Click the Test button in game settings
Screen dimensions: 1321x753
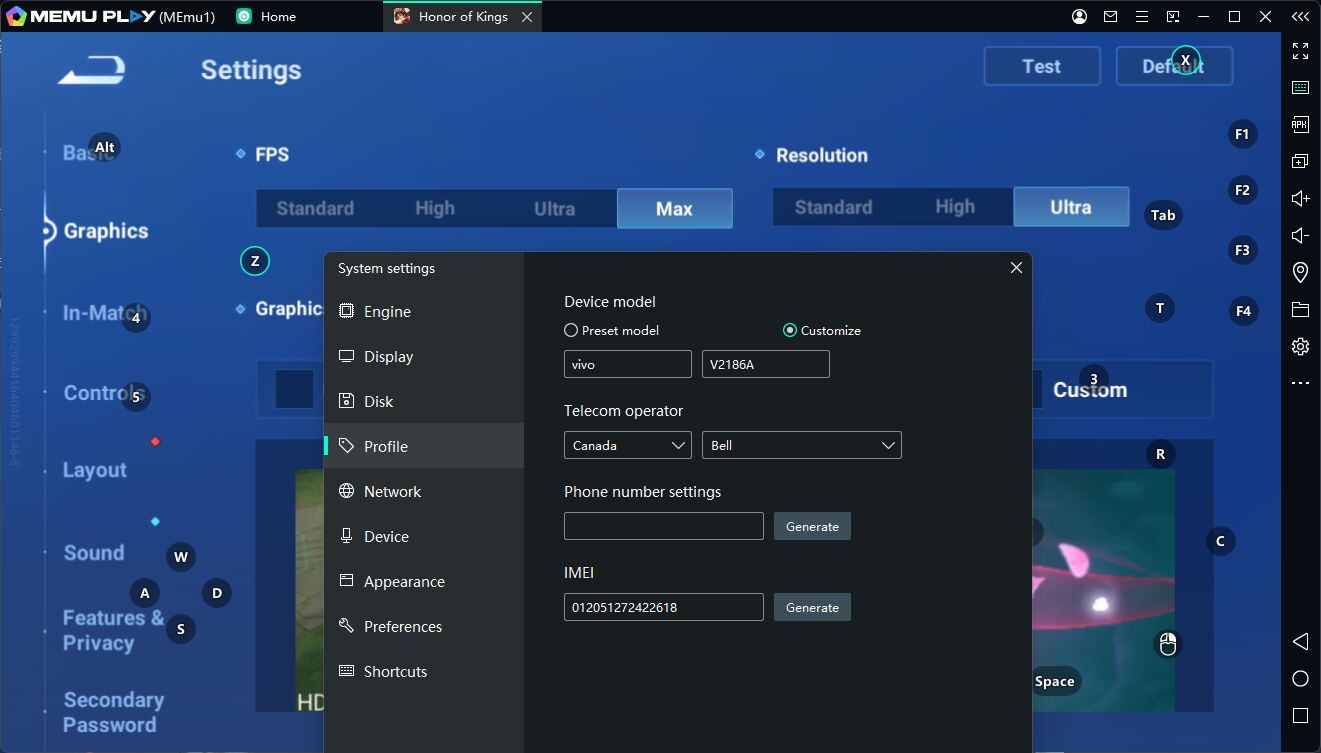tap(1042, 66)
